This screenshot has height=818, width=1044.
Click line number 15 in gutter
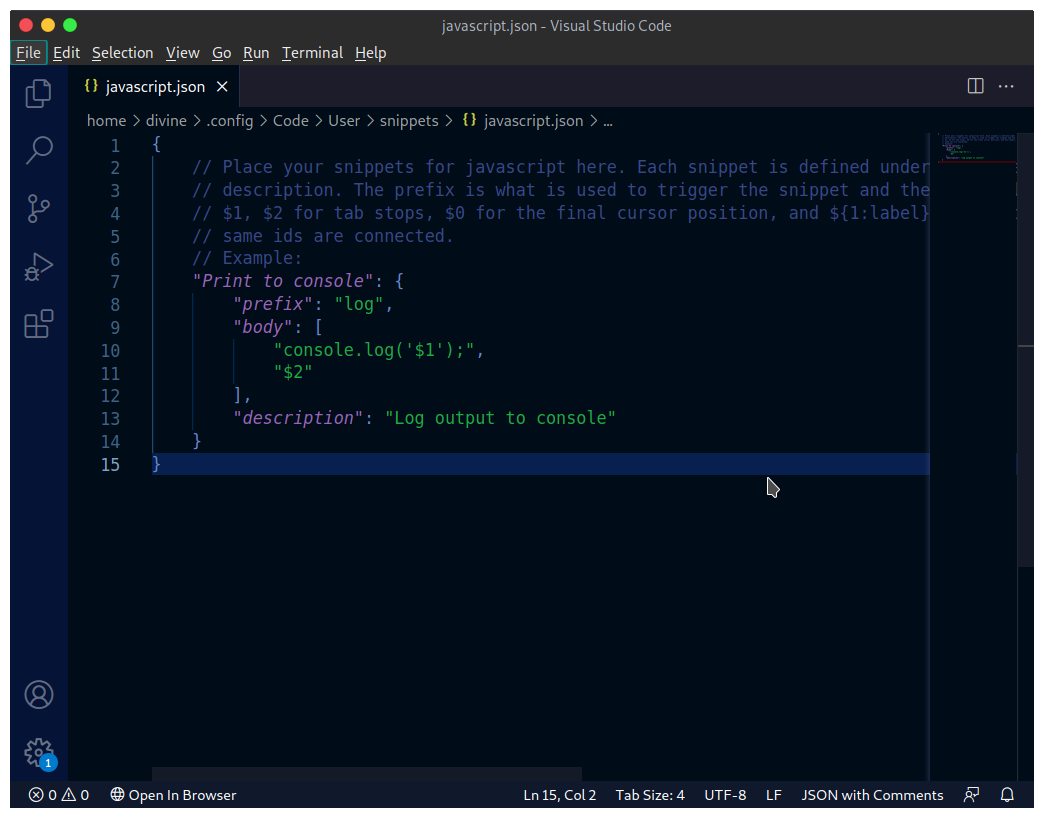tap(111, 465)
